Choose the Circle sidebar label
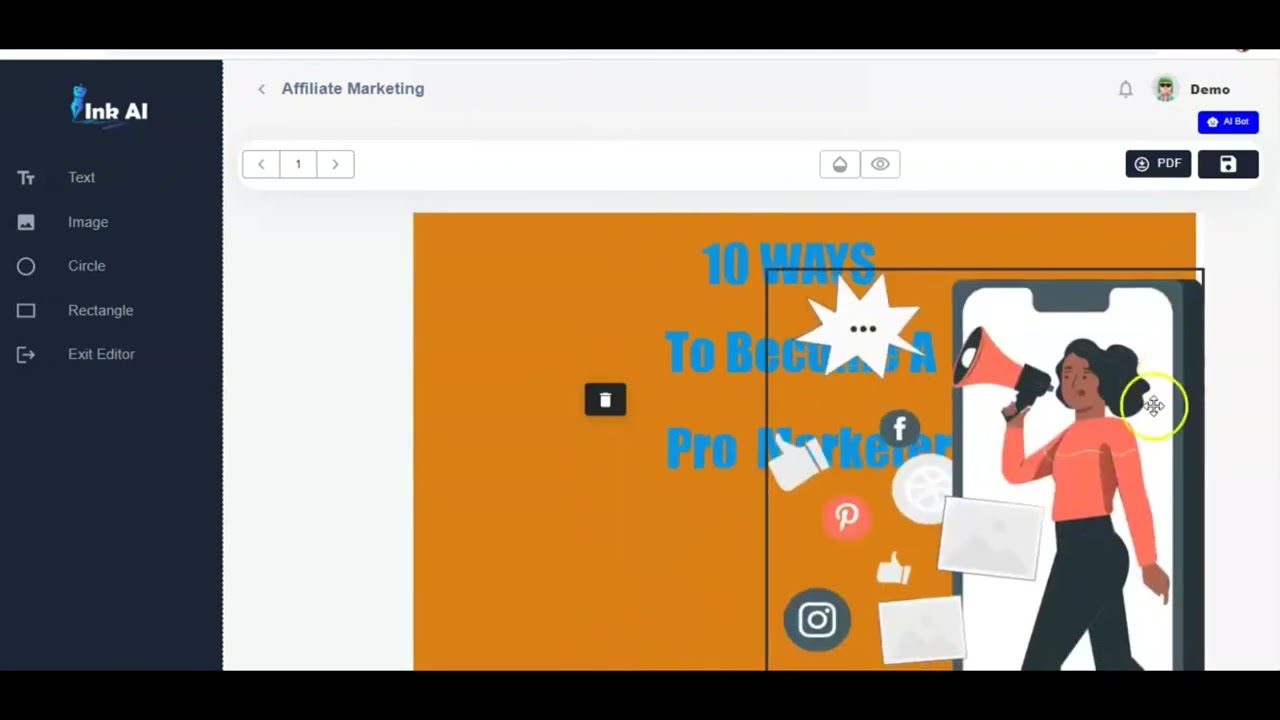The width and height of the screenshot is (1280, 720). (87, 266)
